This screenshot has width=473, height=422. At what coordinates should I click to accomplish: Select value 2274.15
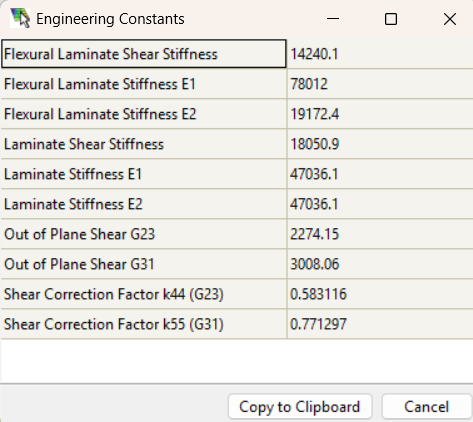pos(315,234)
